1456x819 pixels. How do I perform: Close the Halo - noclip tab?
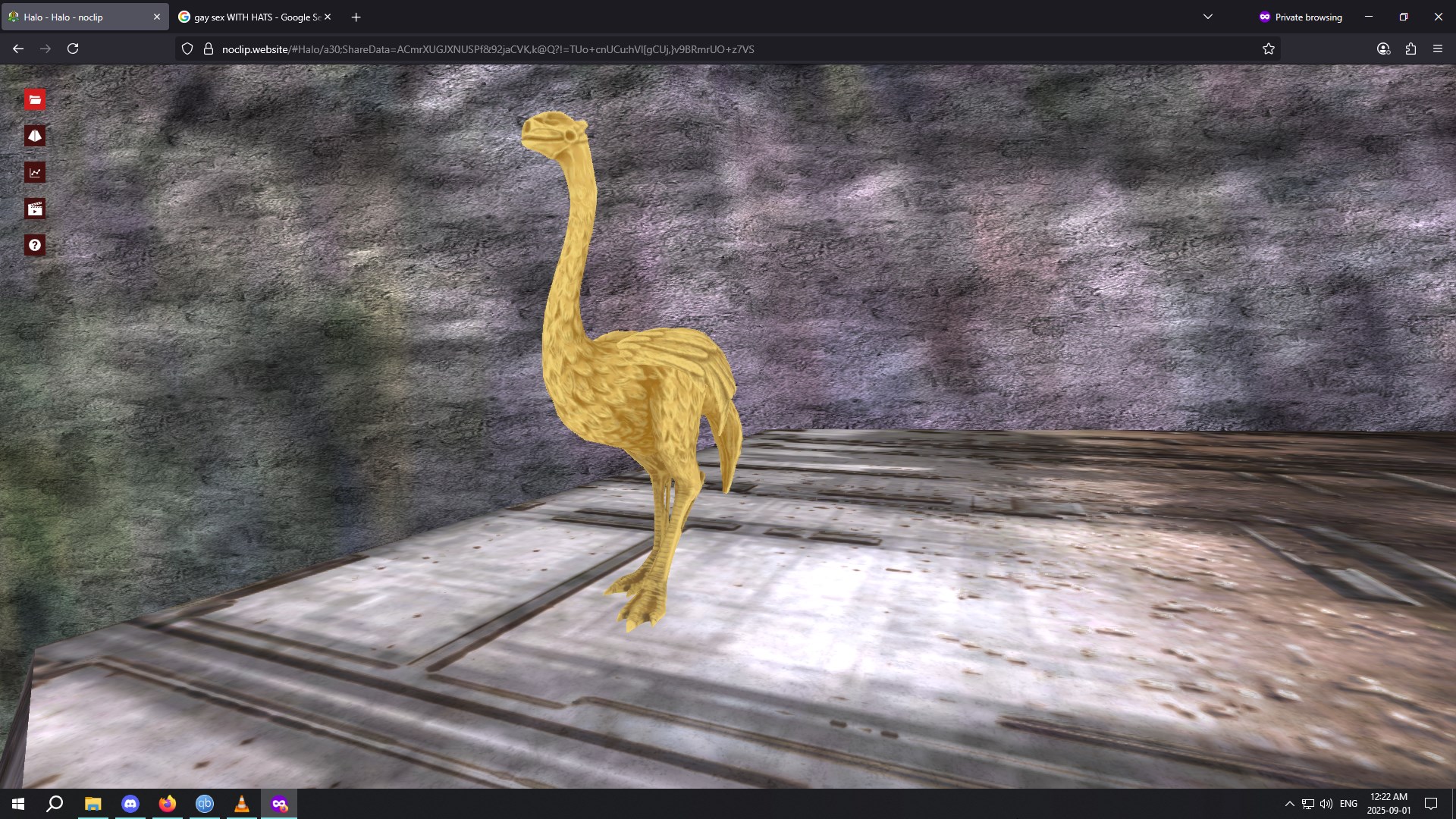tap(157, 17)
